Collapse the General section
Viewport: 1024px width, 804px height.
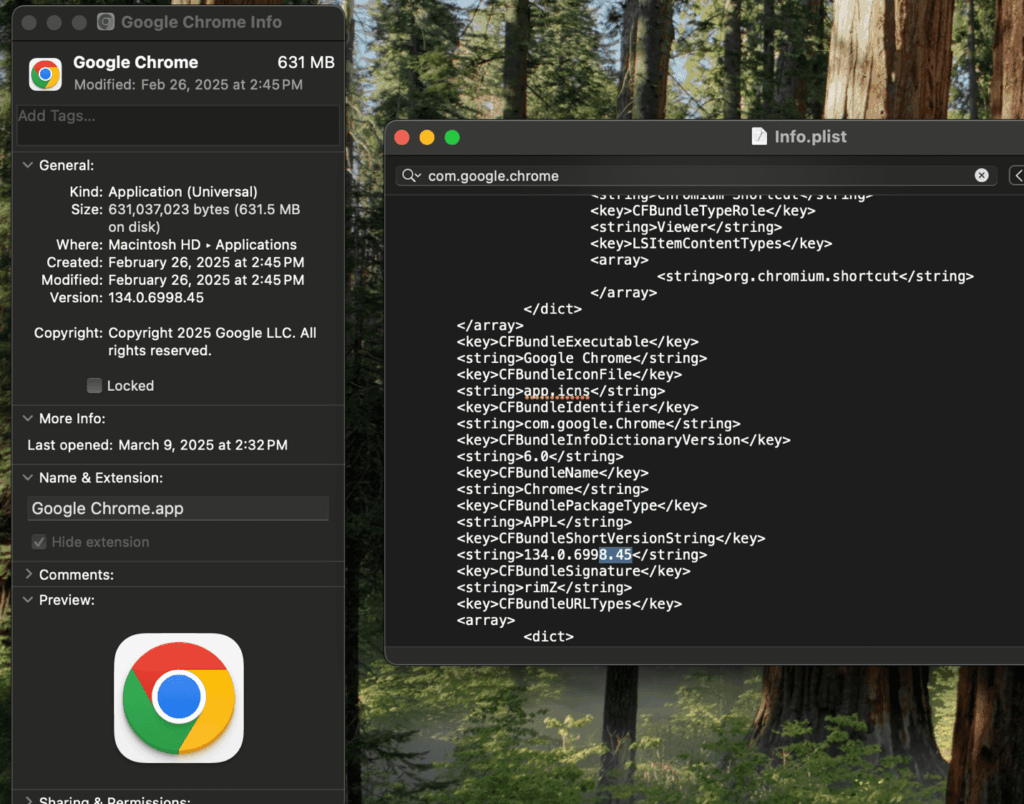tap(27, 166)
